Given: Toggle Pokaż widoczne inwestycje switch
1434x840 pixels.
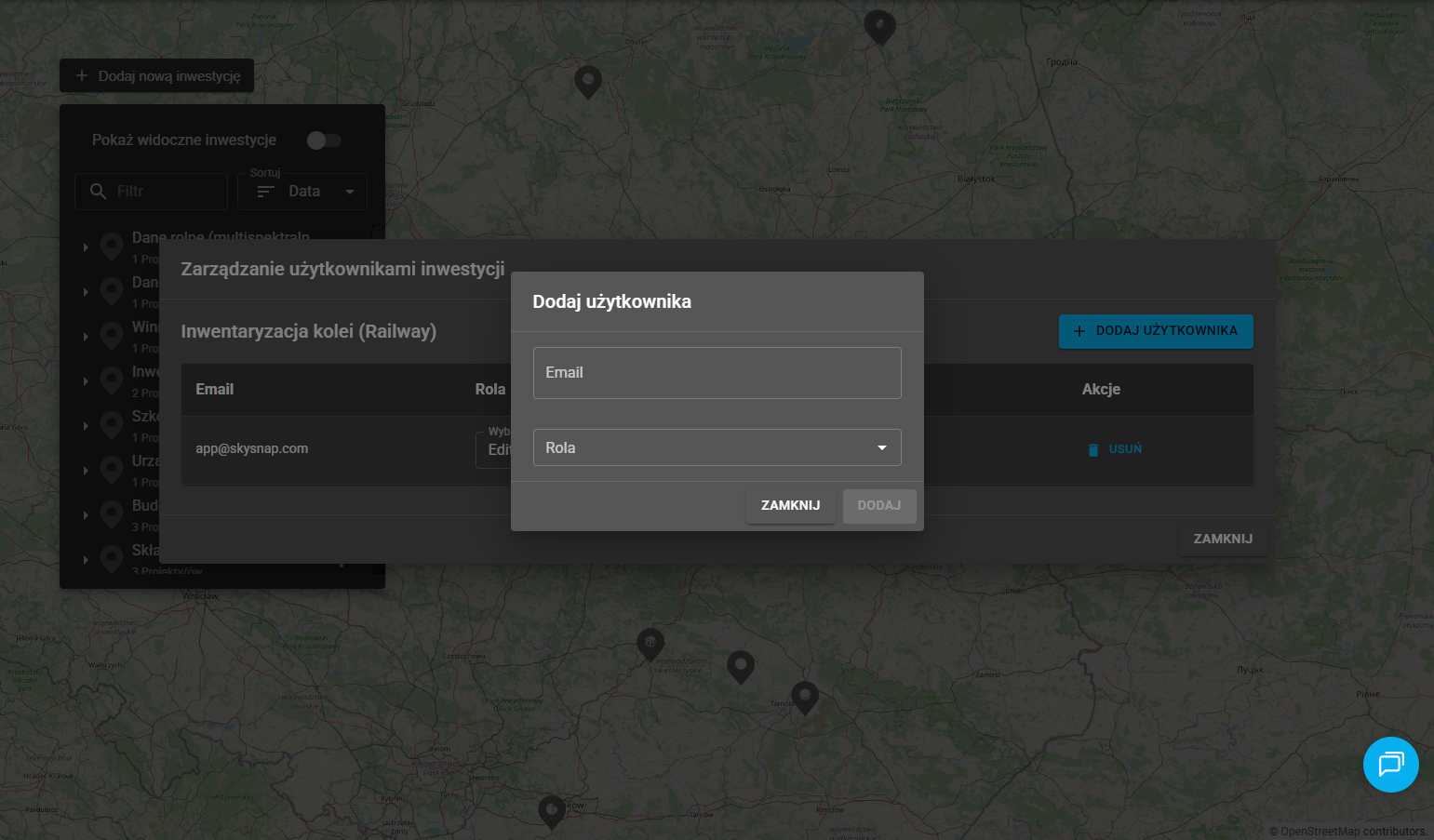Looking at the screenshot, I should tap(324, 140).
